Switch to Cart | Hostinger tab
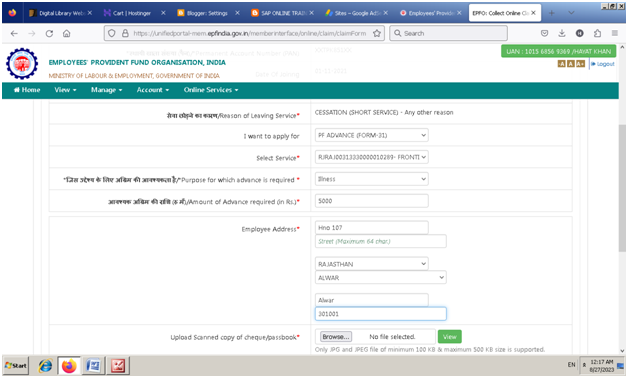628x378 pixels. (x=131, y=13)
